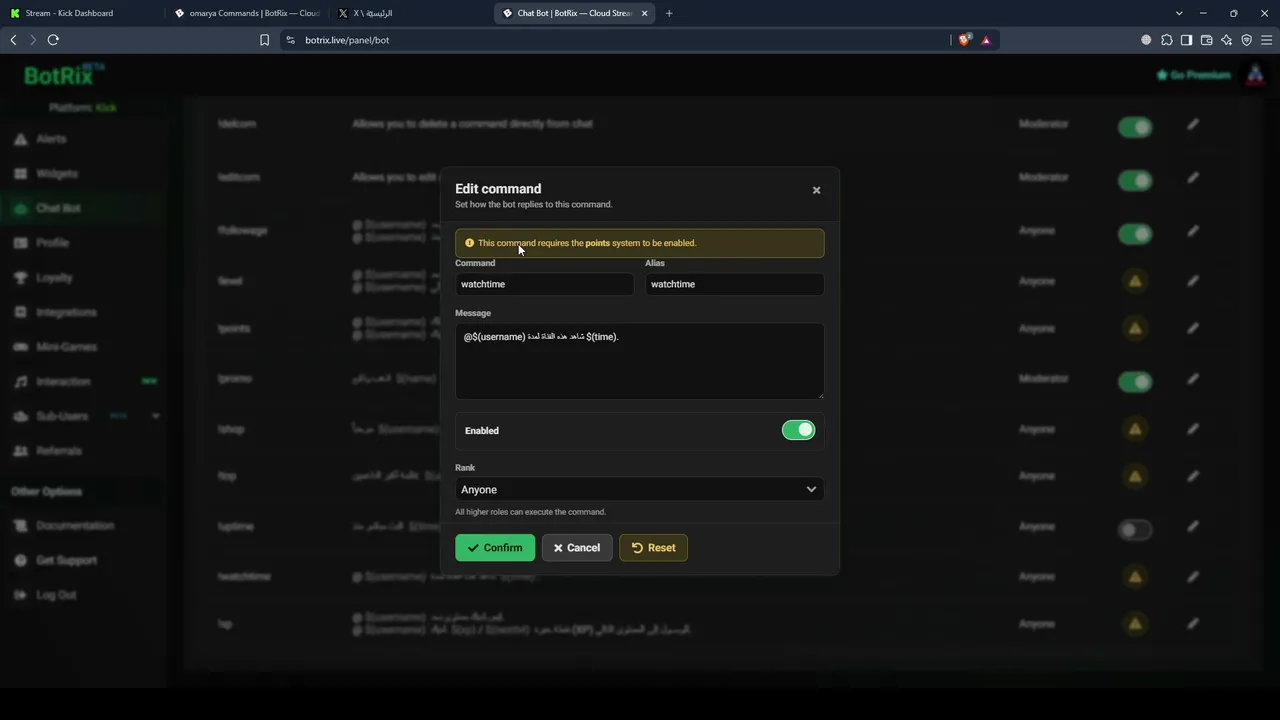Open the Brave Wallet icon

coord(1206,40)
